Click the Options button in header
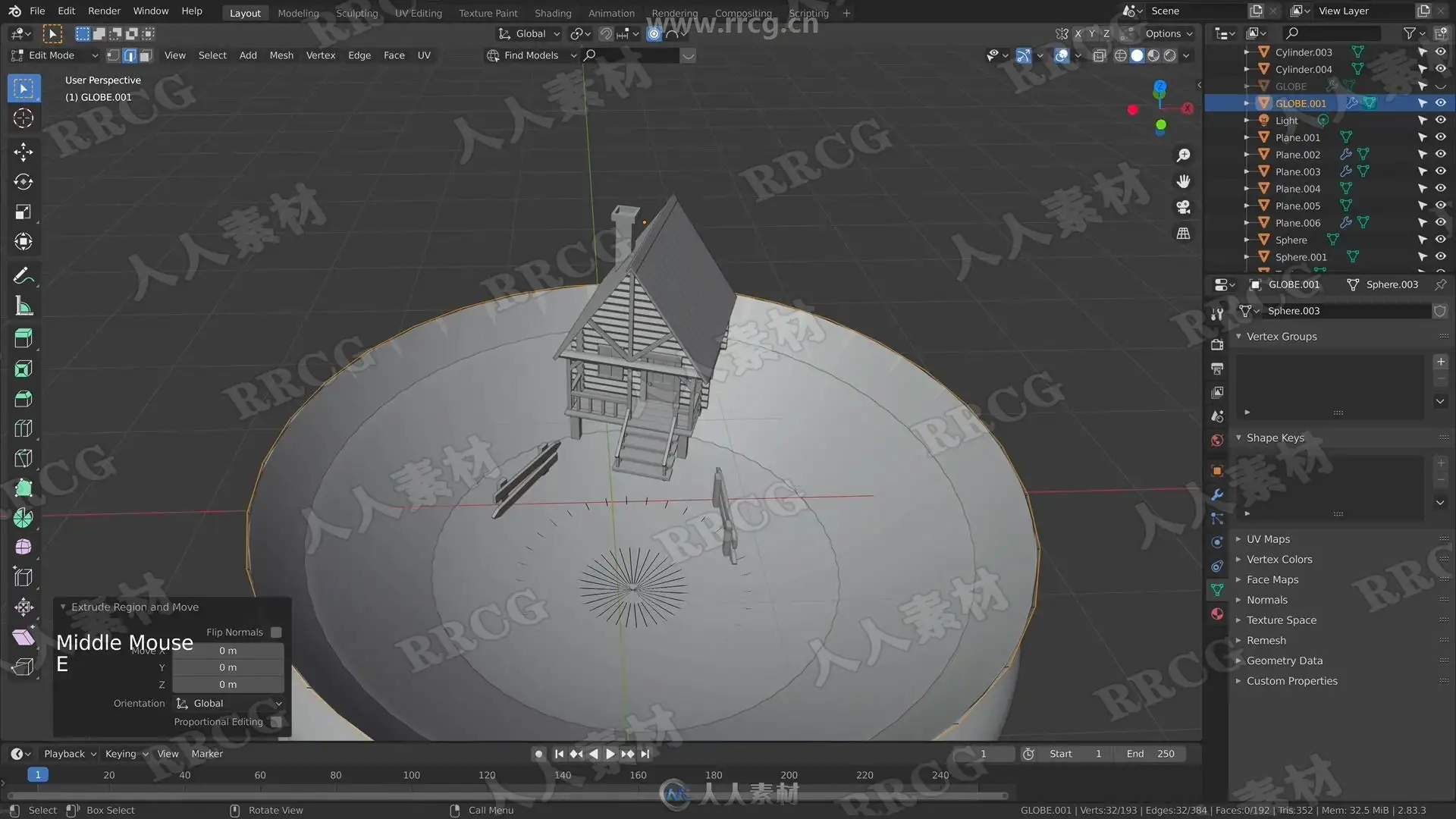The height and width of the screenshot is (819, 1456). coord(1168,33)
